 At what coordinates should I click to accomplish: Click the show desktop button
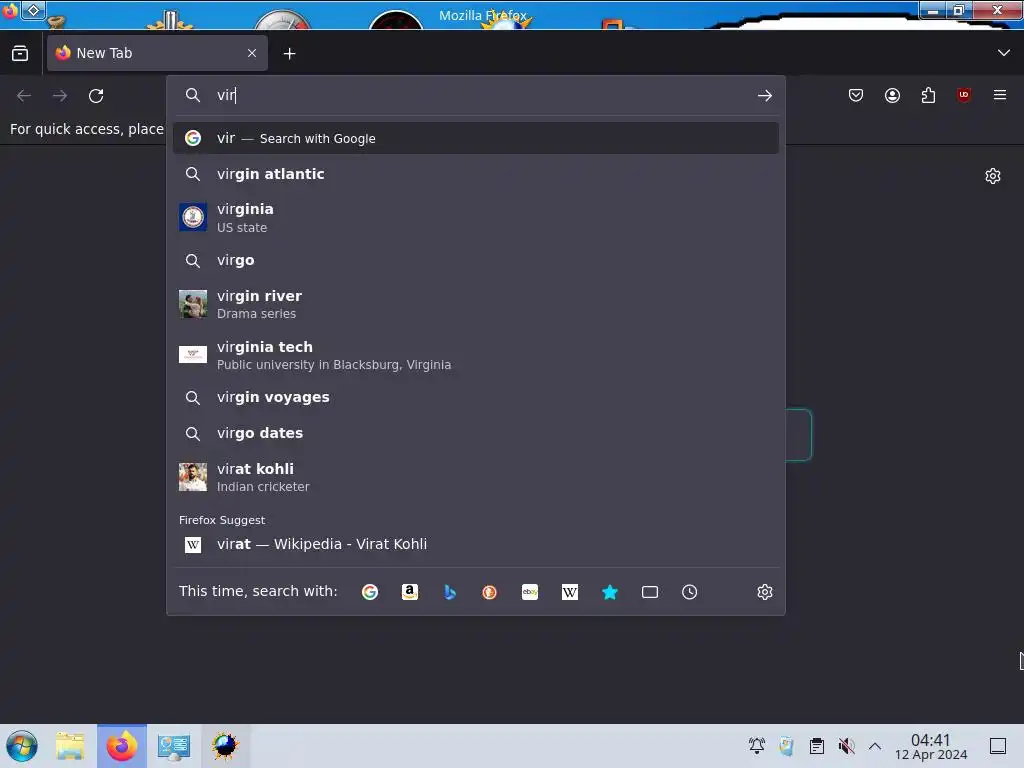coord(998,746)
